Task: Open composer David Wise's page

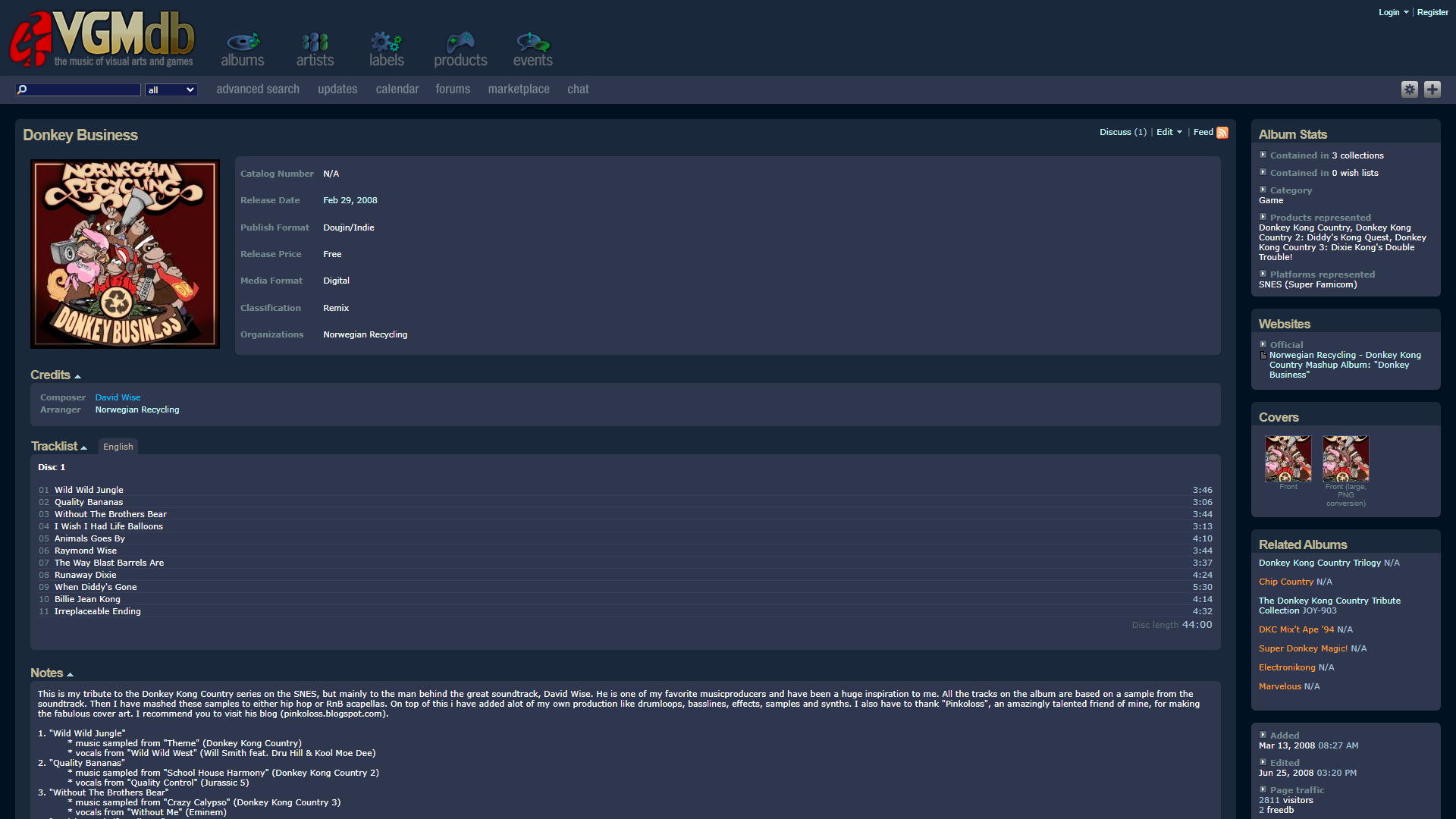Action: pos(118,397)
